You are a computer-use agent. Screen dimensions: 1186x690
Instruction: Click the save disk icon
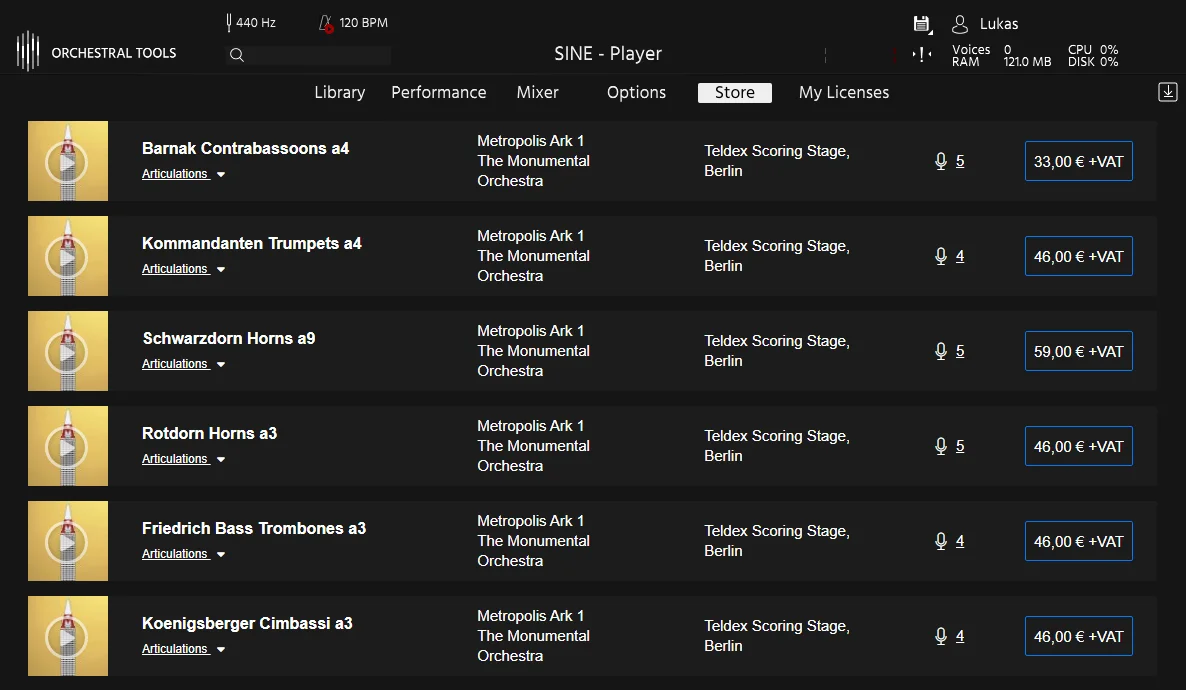(x=921, y=24)
